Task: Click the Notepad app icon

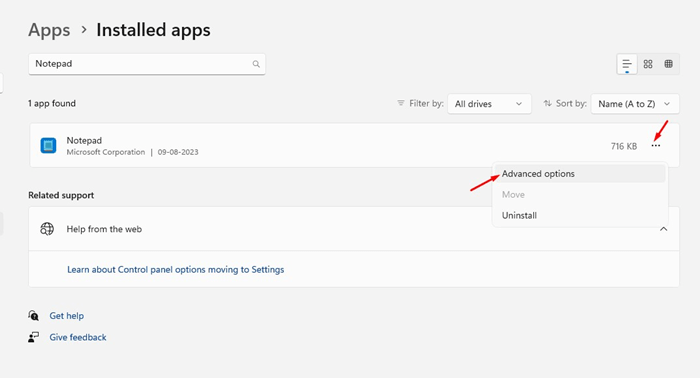Action: pos(48,145)
